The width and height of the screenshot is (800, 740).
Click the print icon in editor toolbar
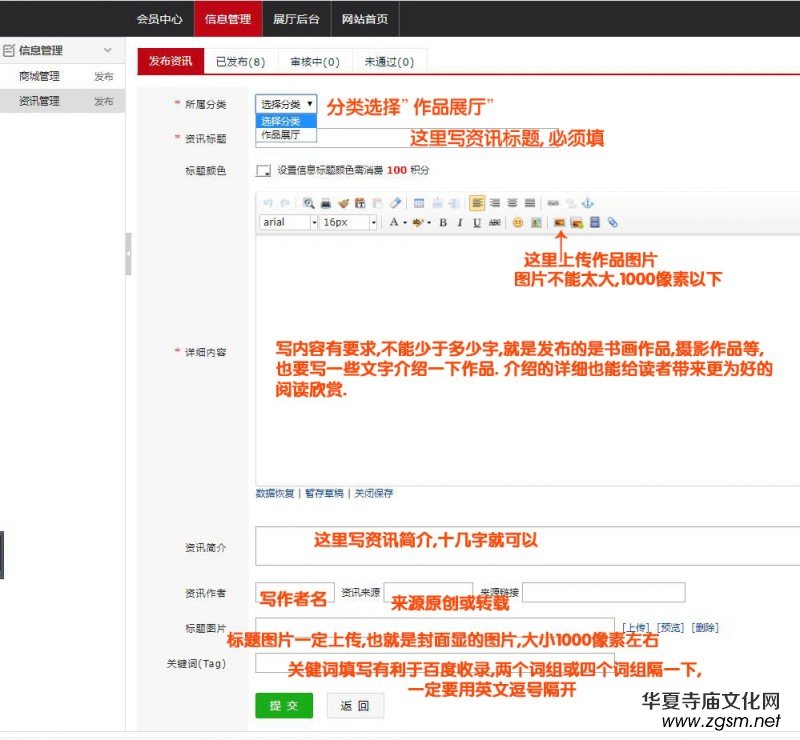click(326, 203)
